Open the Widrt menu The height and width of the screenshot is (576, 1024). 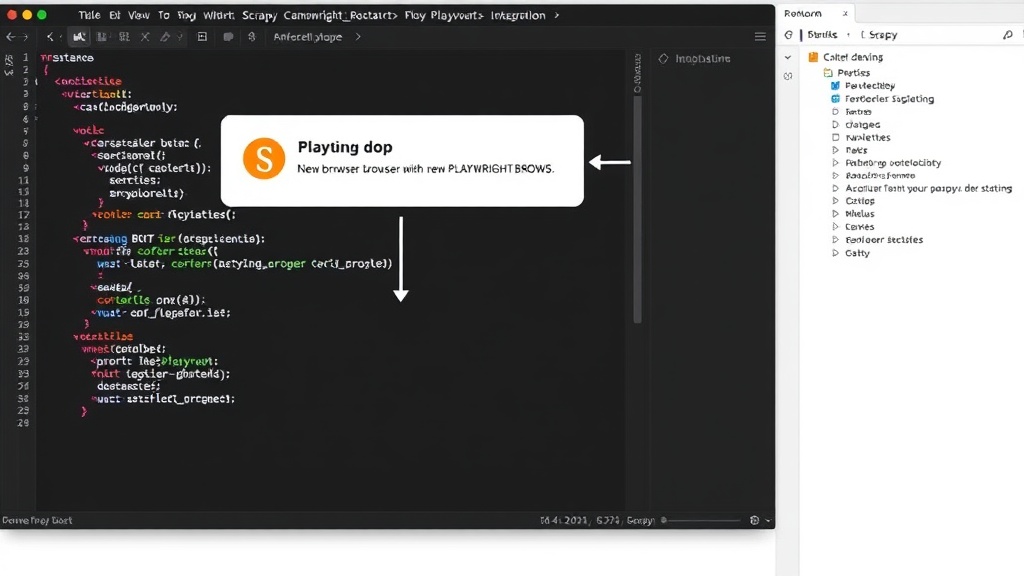pyautogui.click(x=219, y=15)
